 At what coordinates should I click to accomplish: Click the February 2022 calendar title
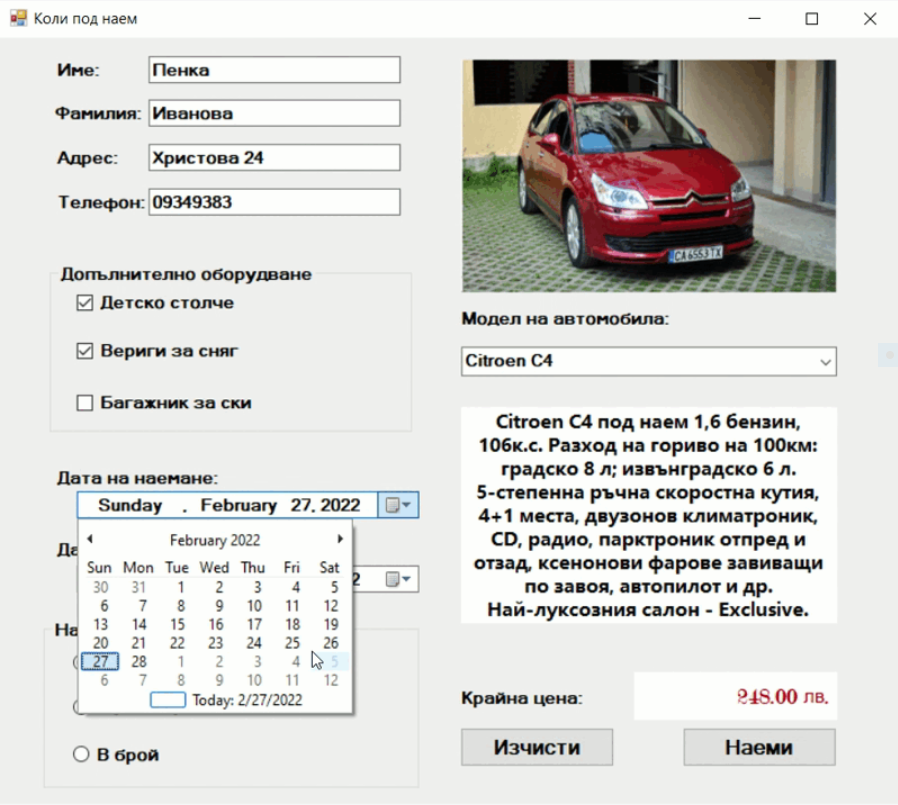[x=215, y=540]
